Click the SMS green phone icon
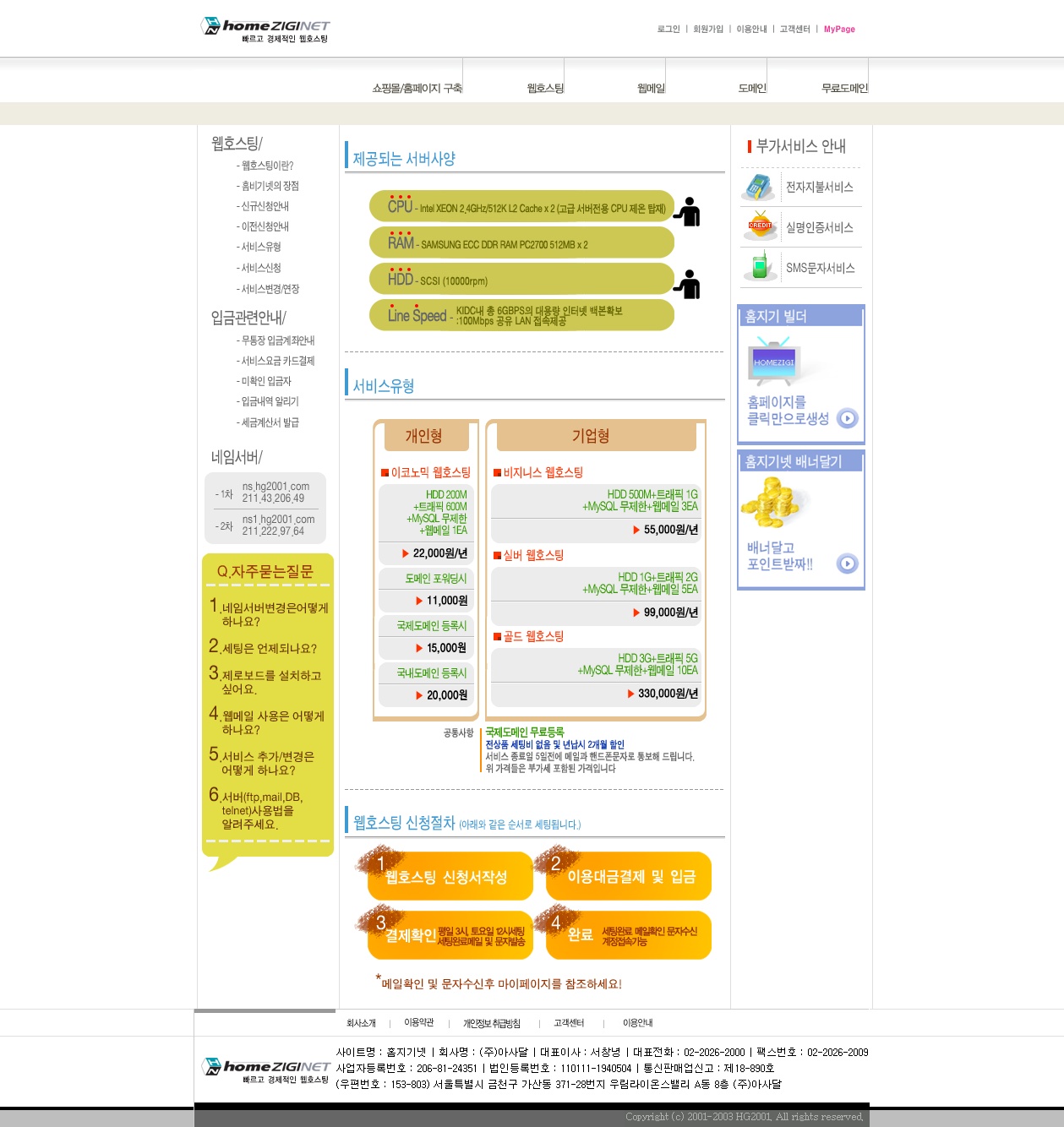 (x=760, y=266)
